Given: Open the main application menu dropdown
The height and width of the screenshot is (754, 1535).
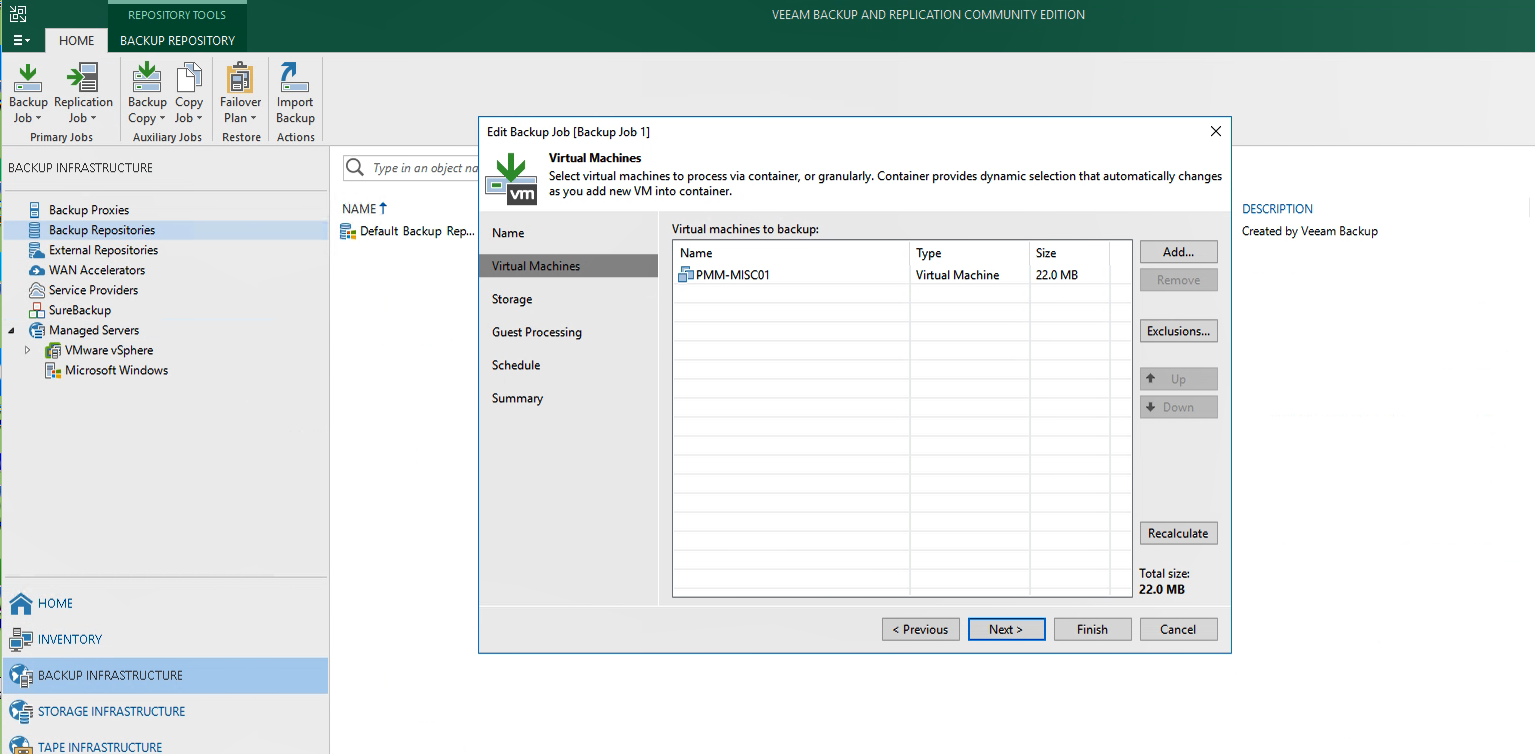Looking at the screenshot, I should [21, 41].
